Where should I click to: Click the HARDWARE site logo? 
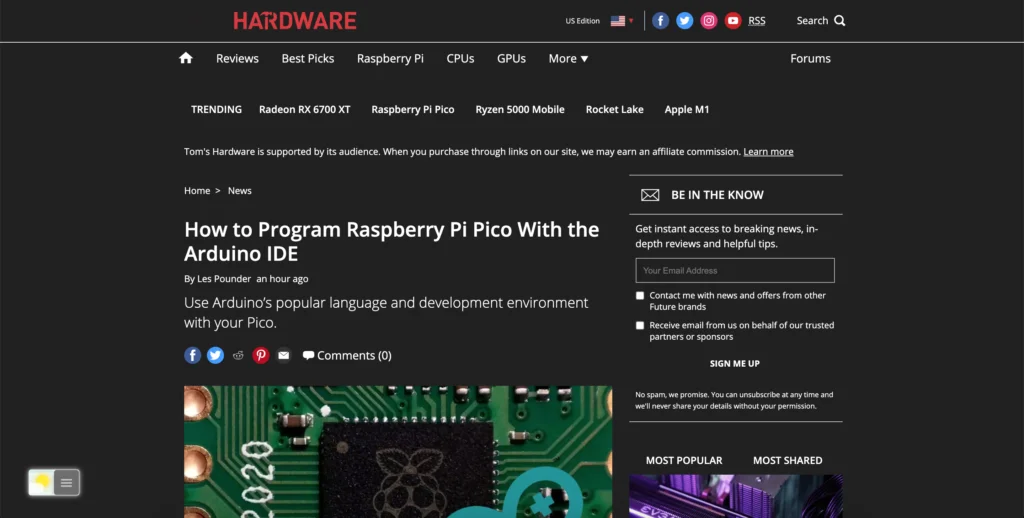click(x=295, y=21)
